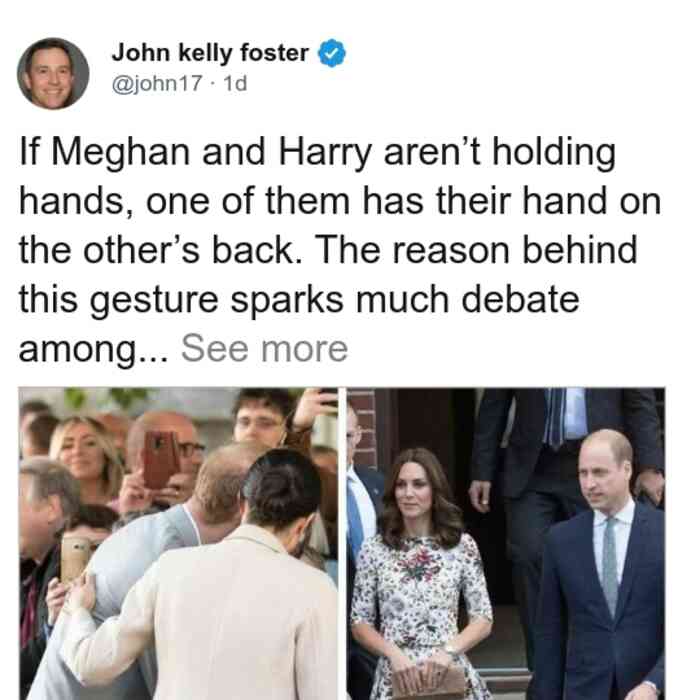Click the brown clutch bag in the right photo
The height and width of the screenshot is (700, 700).
tap(429, 681)
